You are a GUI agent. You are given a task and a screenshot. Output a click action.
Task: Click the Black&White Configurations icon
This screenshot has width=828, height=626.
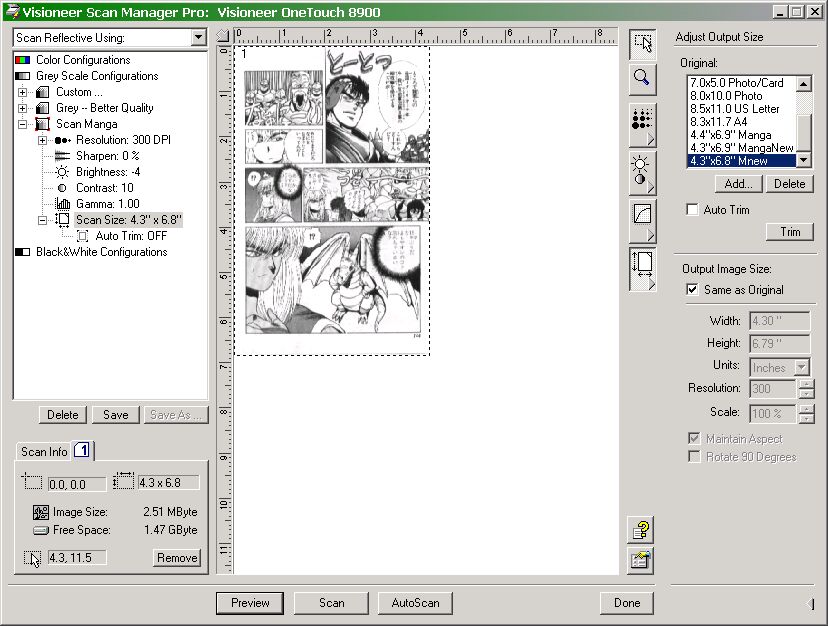23,252
